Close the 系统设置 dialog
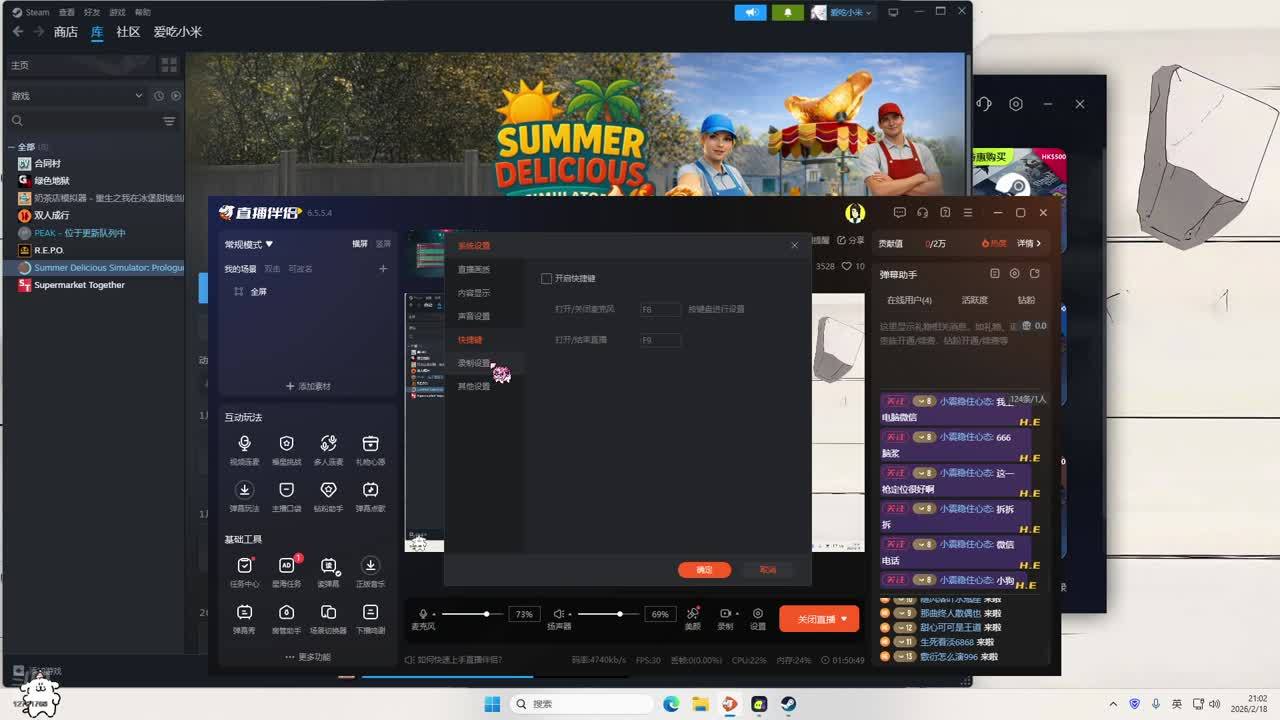 (x=795, y=246)
